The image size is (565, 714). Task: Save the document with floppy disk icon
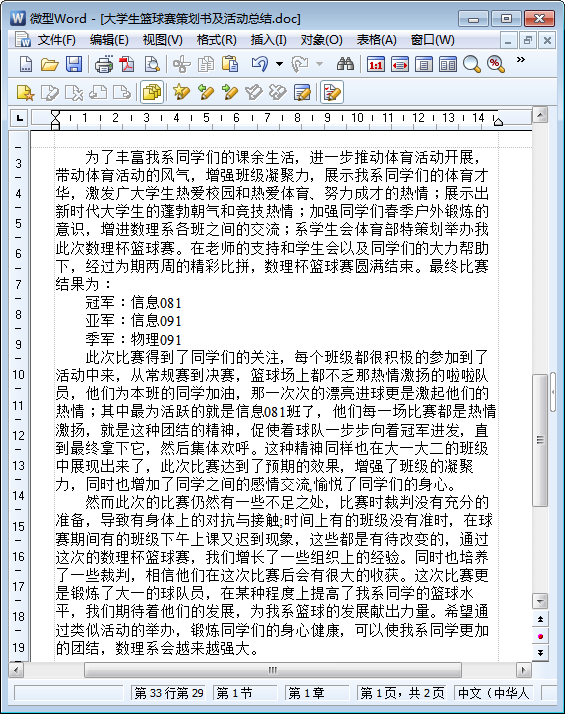click(x=73, y=64)
